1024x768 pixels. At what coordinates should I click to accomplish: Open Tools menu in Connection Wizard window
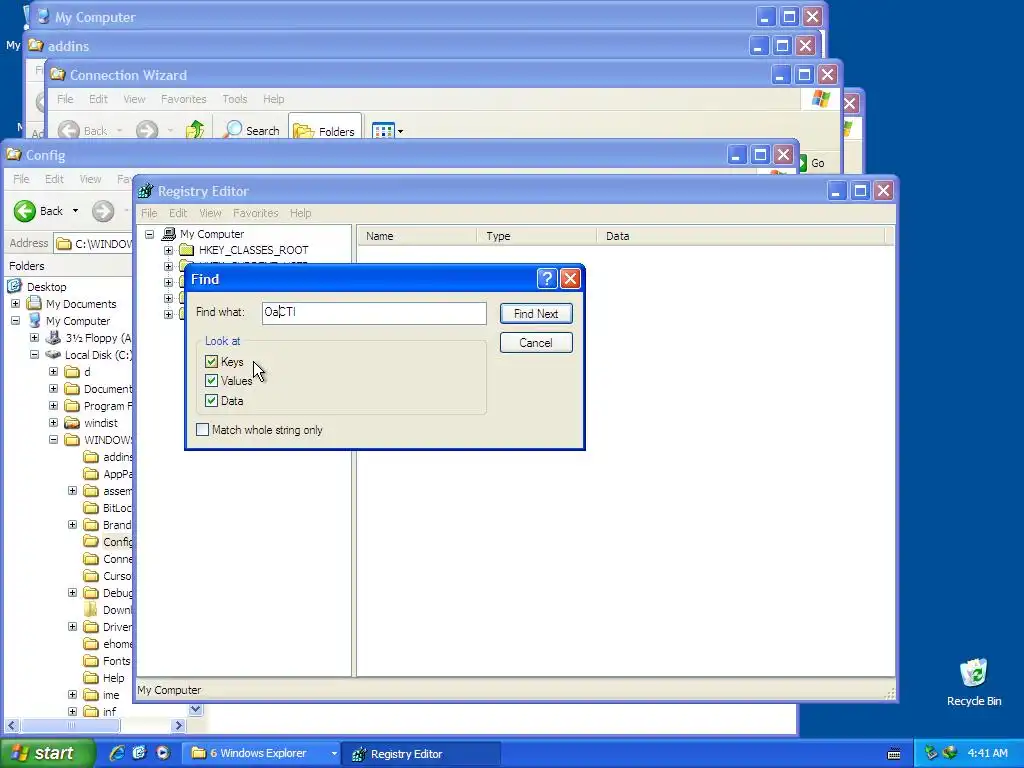click(234, 99)
